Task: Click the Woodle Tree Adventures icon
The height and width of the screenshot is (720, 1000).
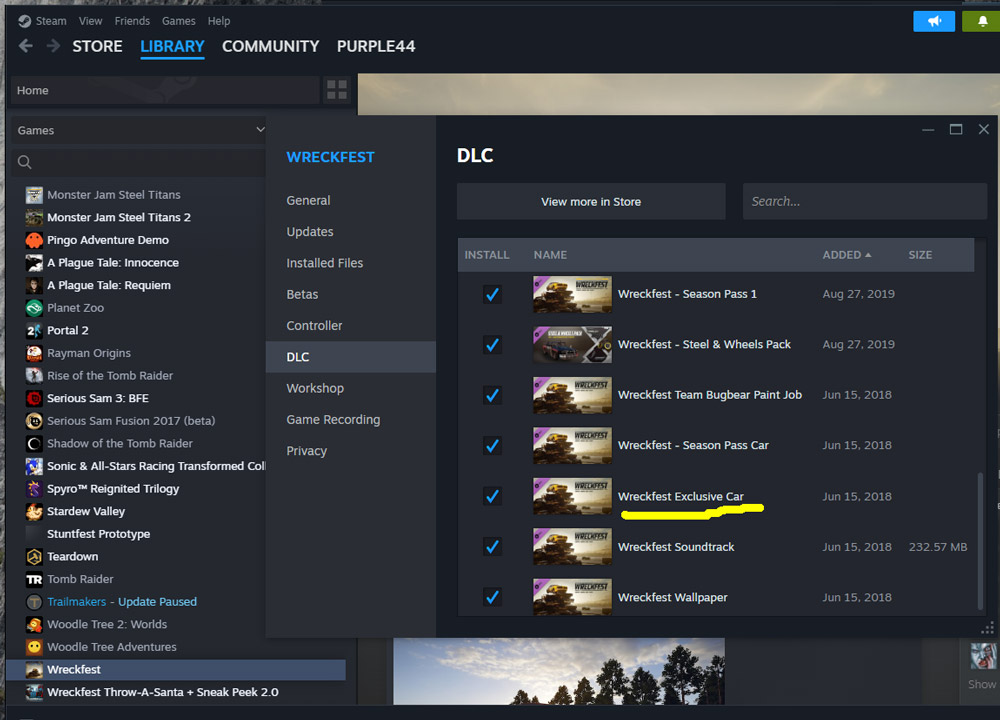Action: point(34,647)
